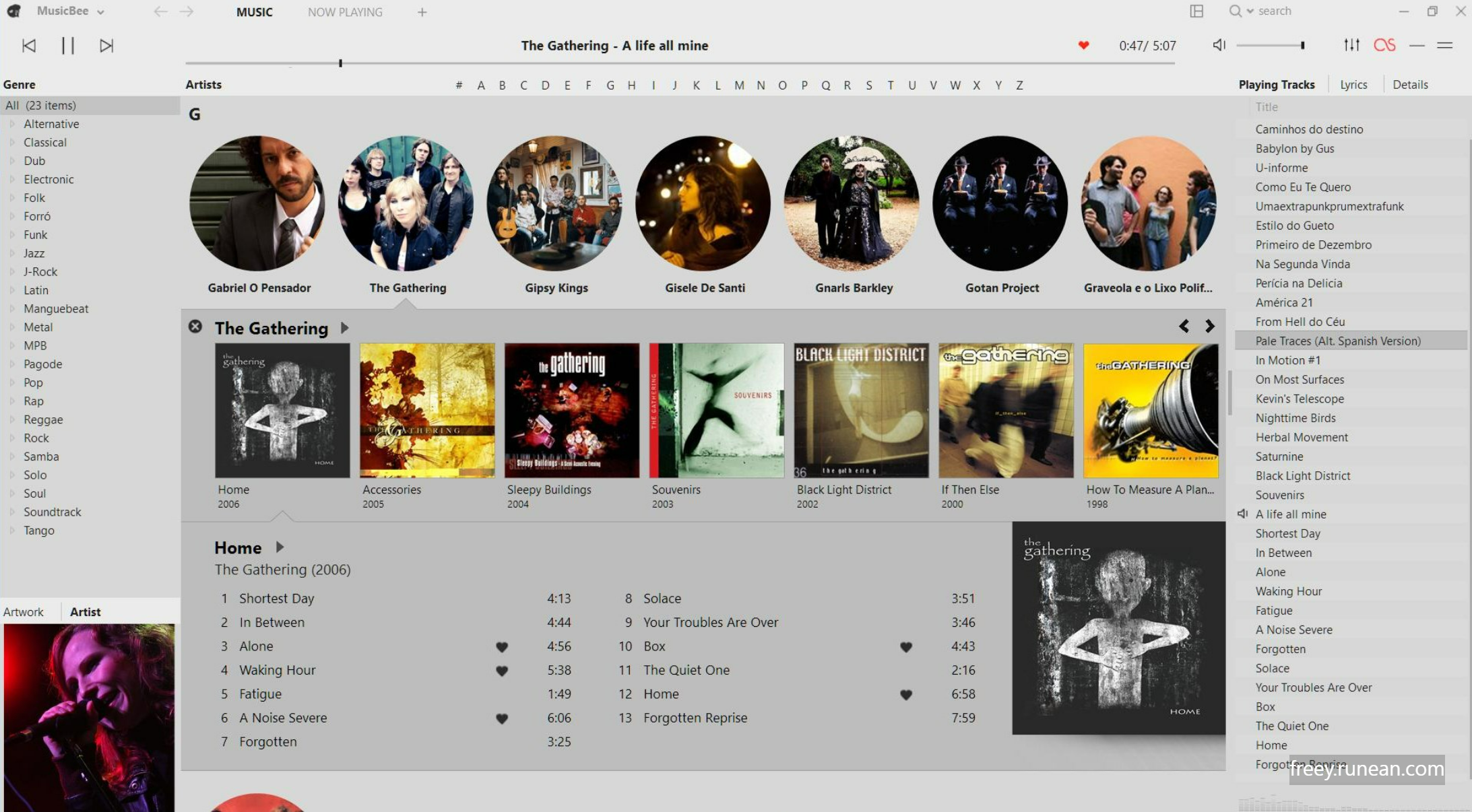The height and width of the screenshot is (812, 1472).
Task: Expand the Electronic genre
Action: (12, 179)
